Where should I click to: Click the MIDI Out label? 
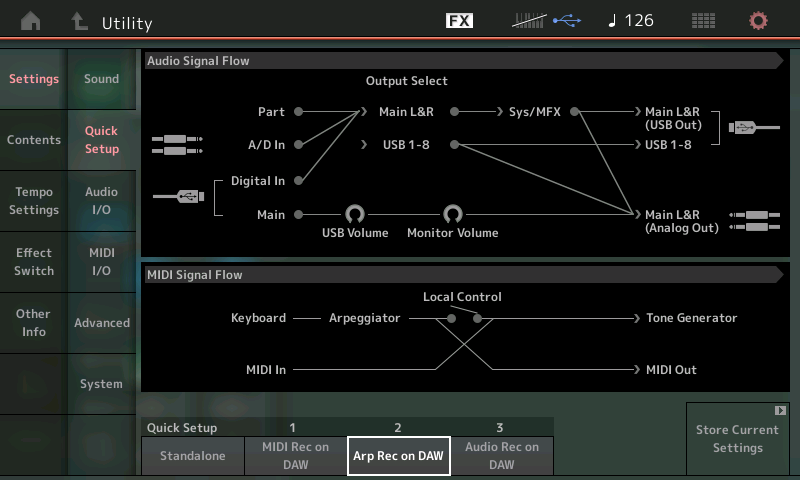(671, 370)
